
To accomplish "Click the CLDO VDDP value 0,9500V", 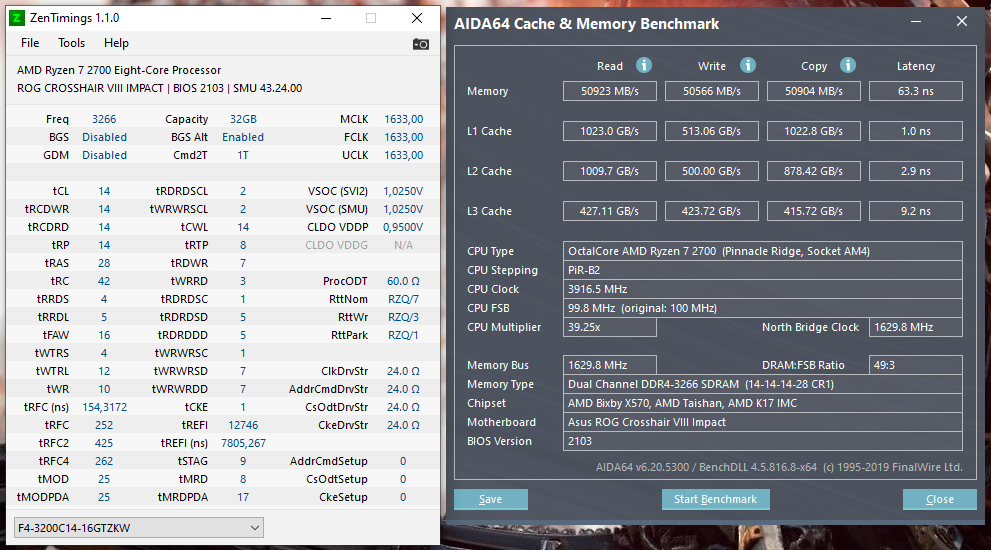I will point(403,227).
